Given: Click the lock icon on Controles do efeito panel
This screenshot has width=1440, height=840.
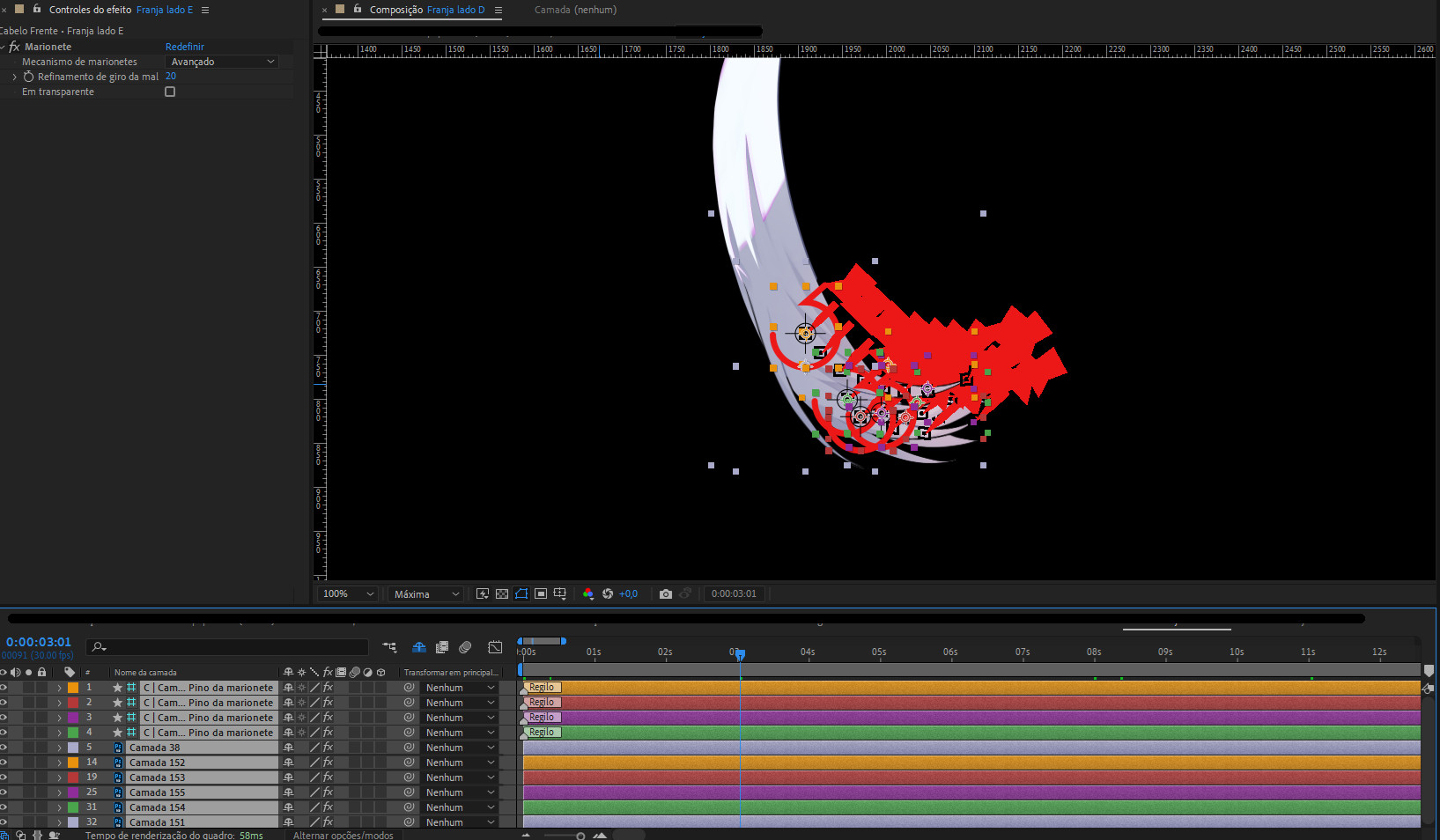Looking at the screenshot, I should pyautogui.click(x=36, y=9).
